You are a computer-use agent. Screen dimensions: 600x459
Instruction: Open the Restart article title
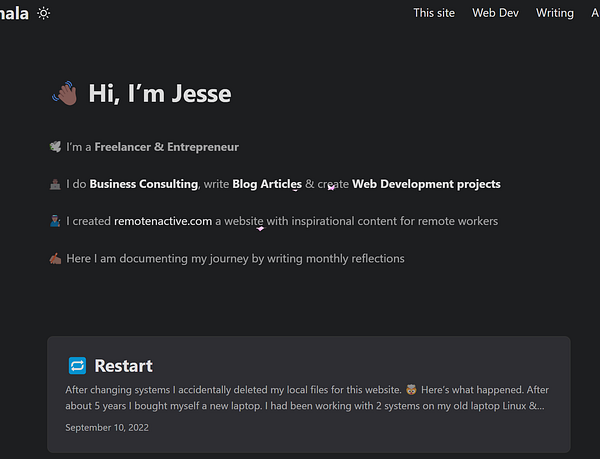click(123, 366)
